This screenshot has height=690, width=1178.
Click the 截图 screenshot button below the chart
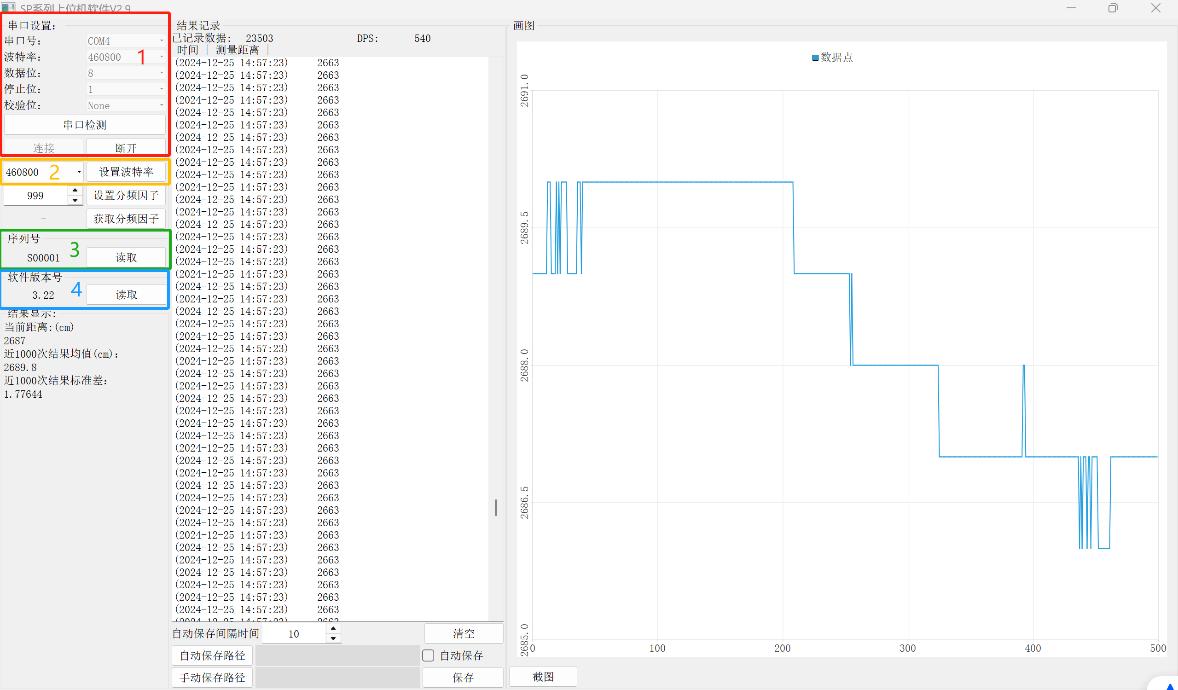tap(543, 677)
